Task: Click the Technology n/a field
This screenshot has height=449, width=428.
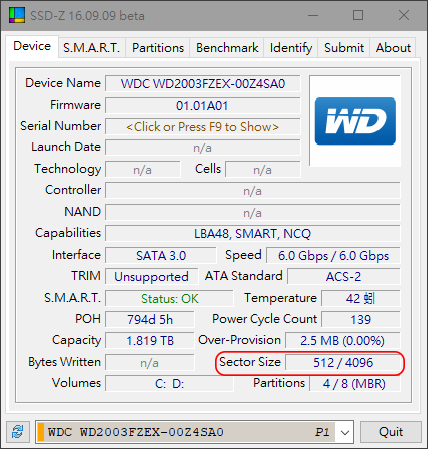Action: [143, 170]
